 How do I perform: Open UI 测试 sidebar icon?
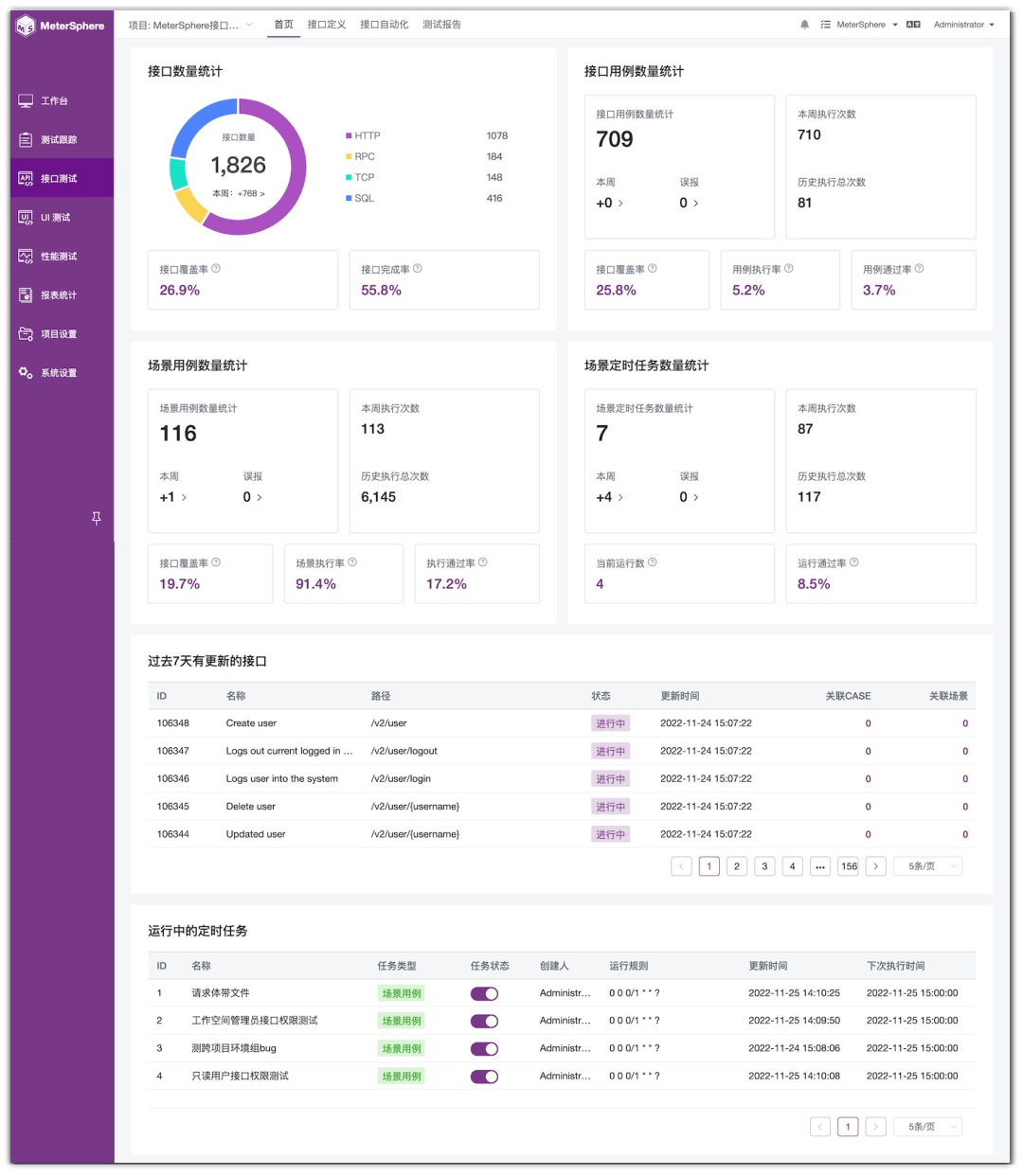click(26, 217)
